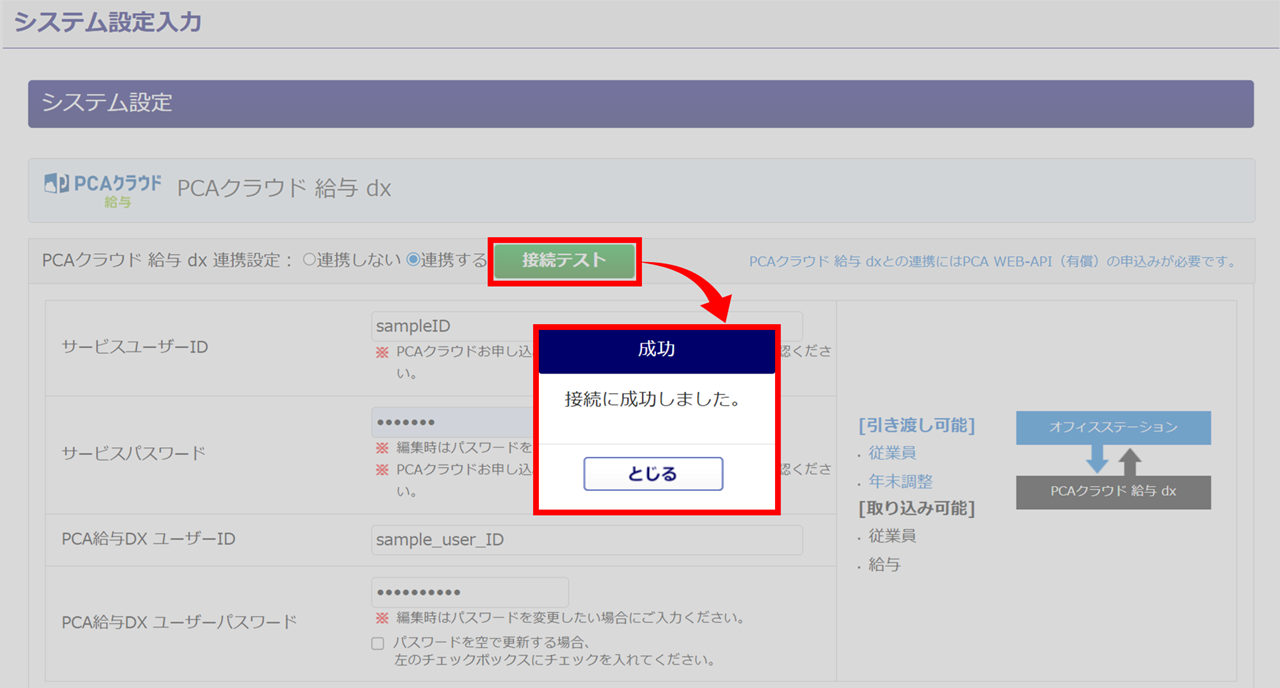Click the 従業員 item under 取り込み可能
Viewport: 1280px width, 688px height.
[892, 536]
